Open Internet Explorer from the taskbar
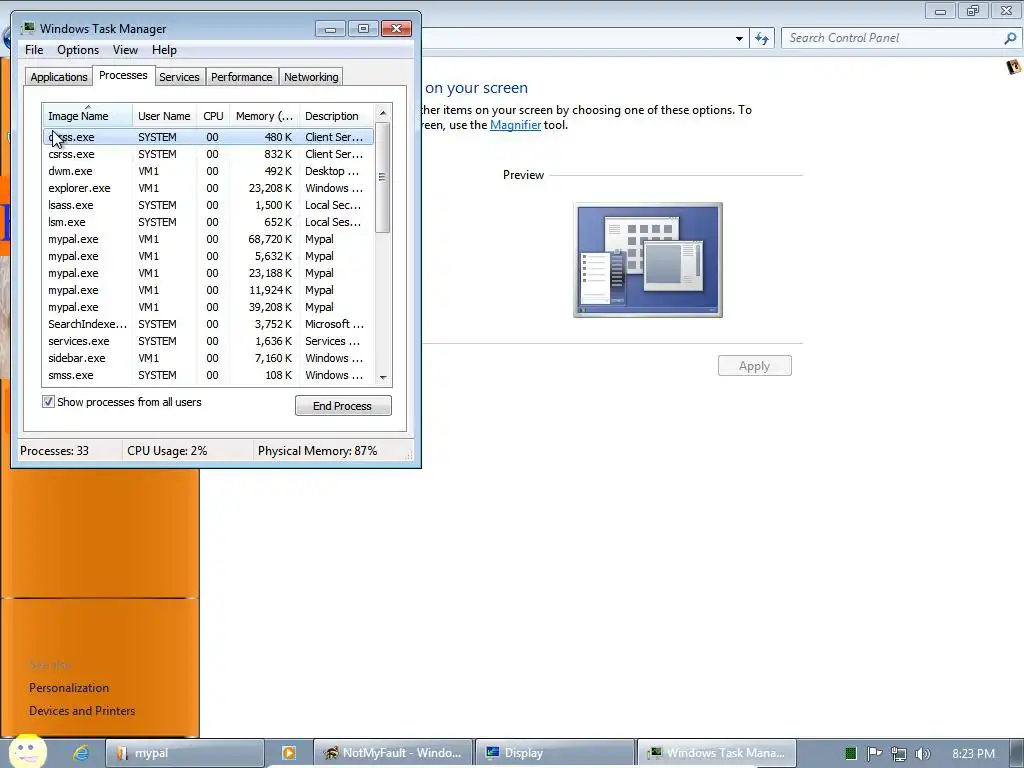The image size is (1024, 768). coord(81,753)
